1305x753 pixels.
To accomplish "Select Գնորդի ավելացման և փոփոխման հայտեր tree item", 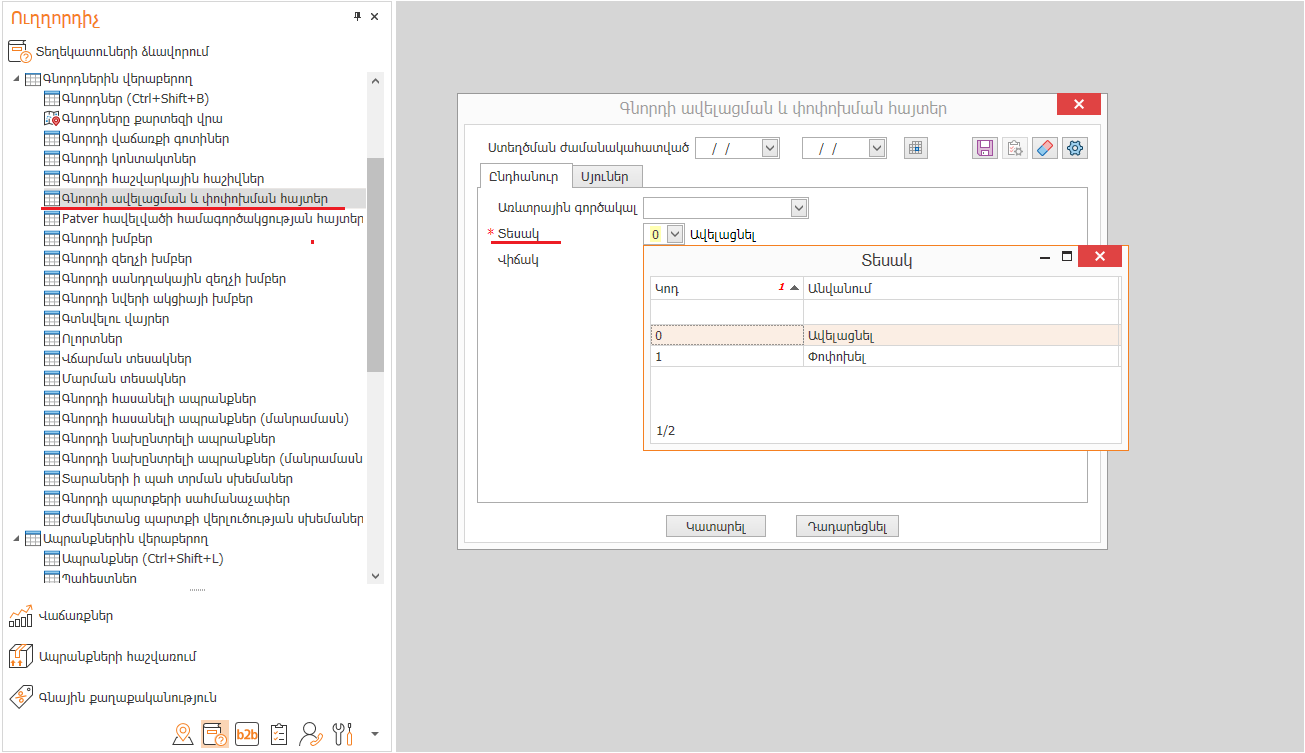I will (195, 199).
